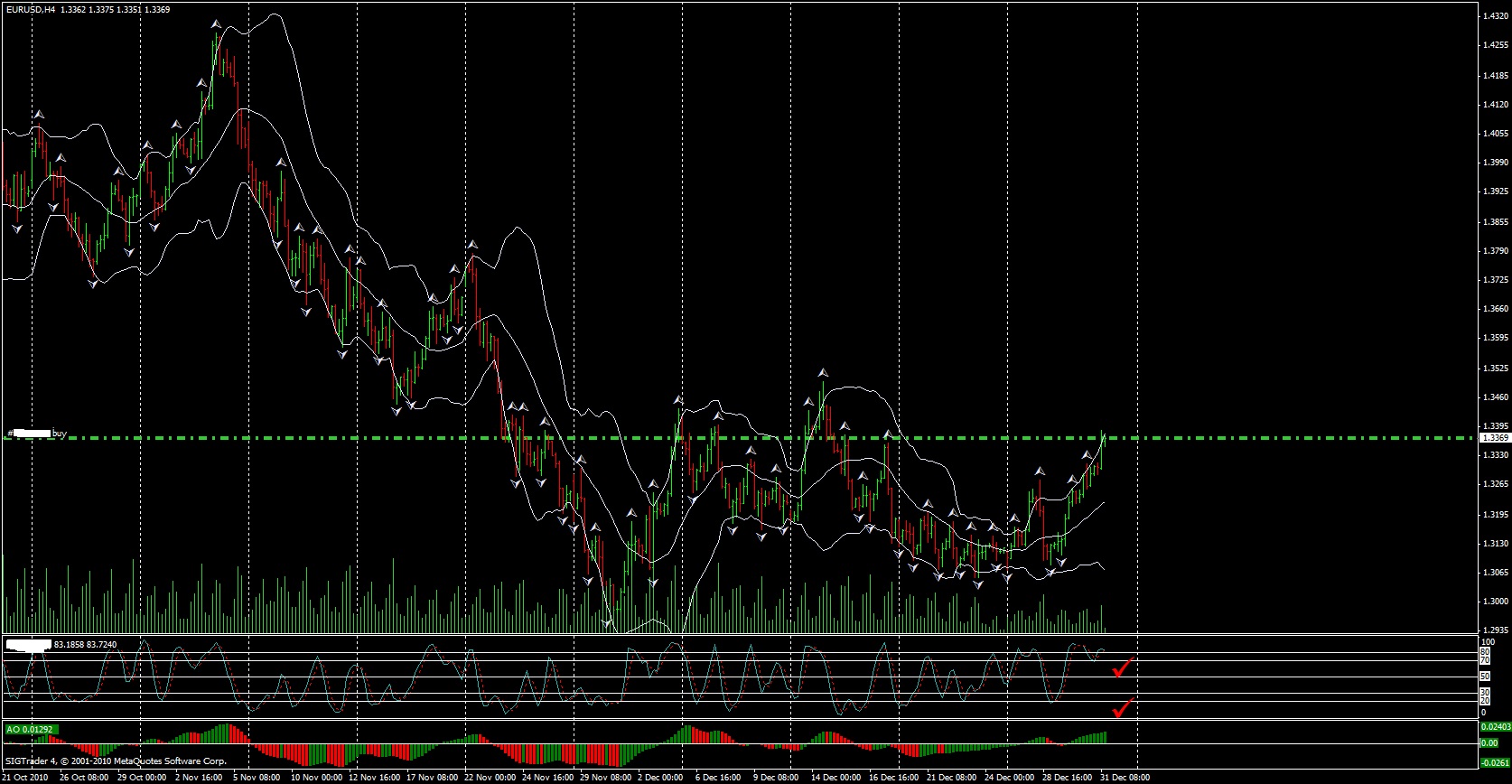Click time axis label 5 Nov 08:00

[x=255, y=777]
